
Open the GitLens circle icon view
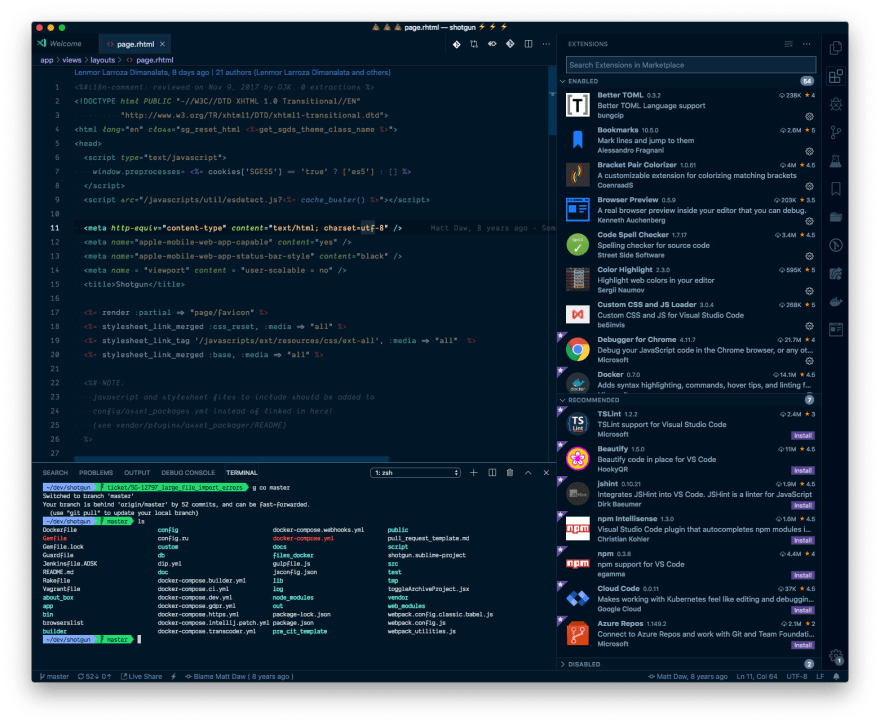836,245
